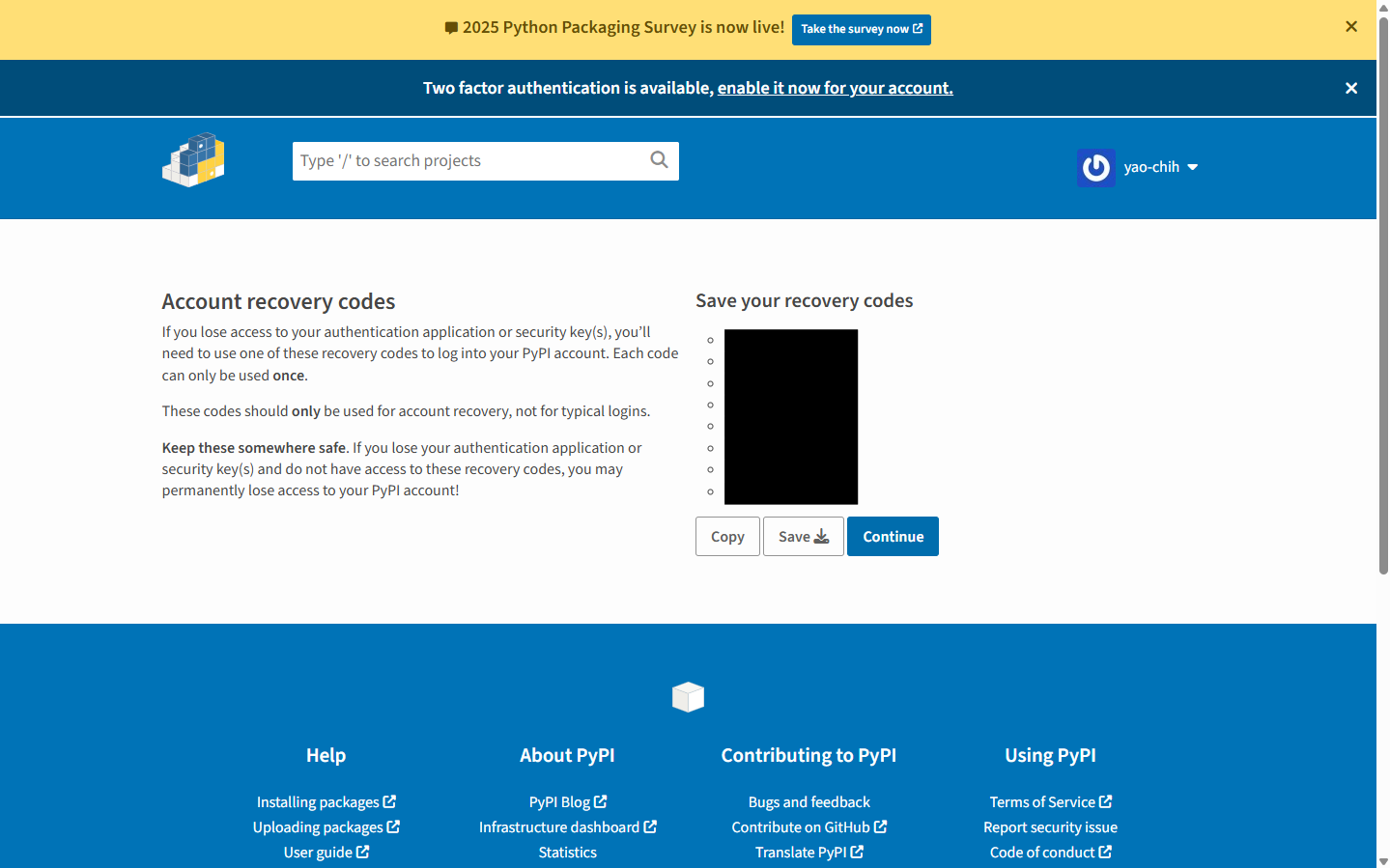
Task: Open Uploading packages help link
Action: tap(326, 827)
